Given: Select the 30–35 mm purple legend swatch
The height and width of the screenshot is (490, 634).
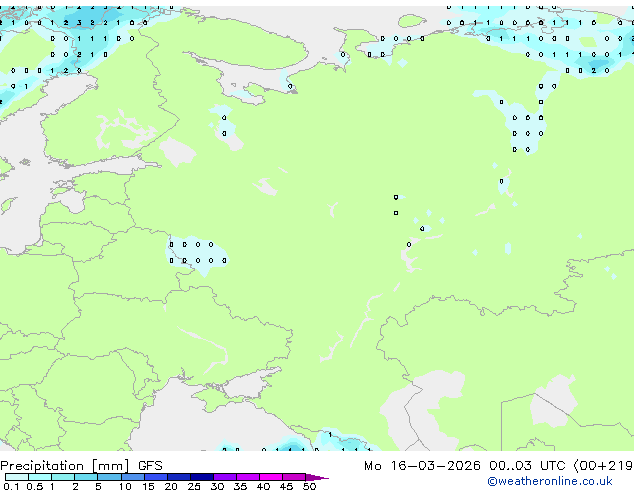Looking at the screenshot, I should [x=225, y=477].
